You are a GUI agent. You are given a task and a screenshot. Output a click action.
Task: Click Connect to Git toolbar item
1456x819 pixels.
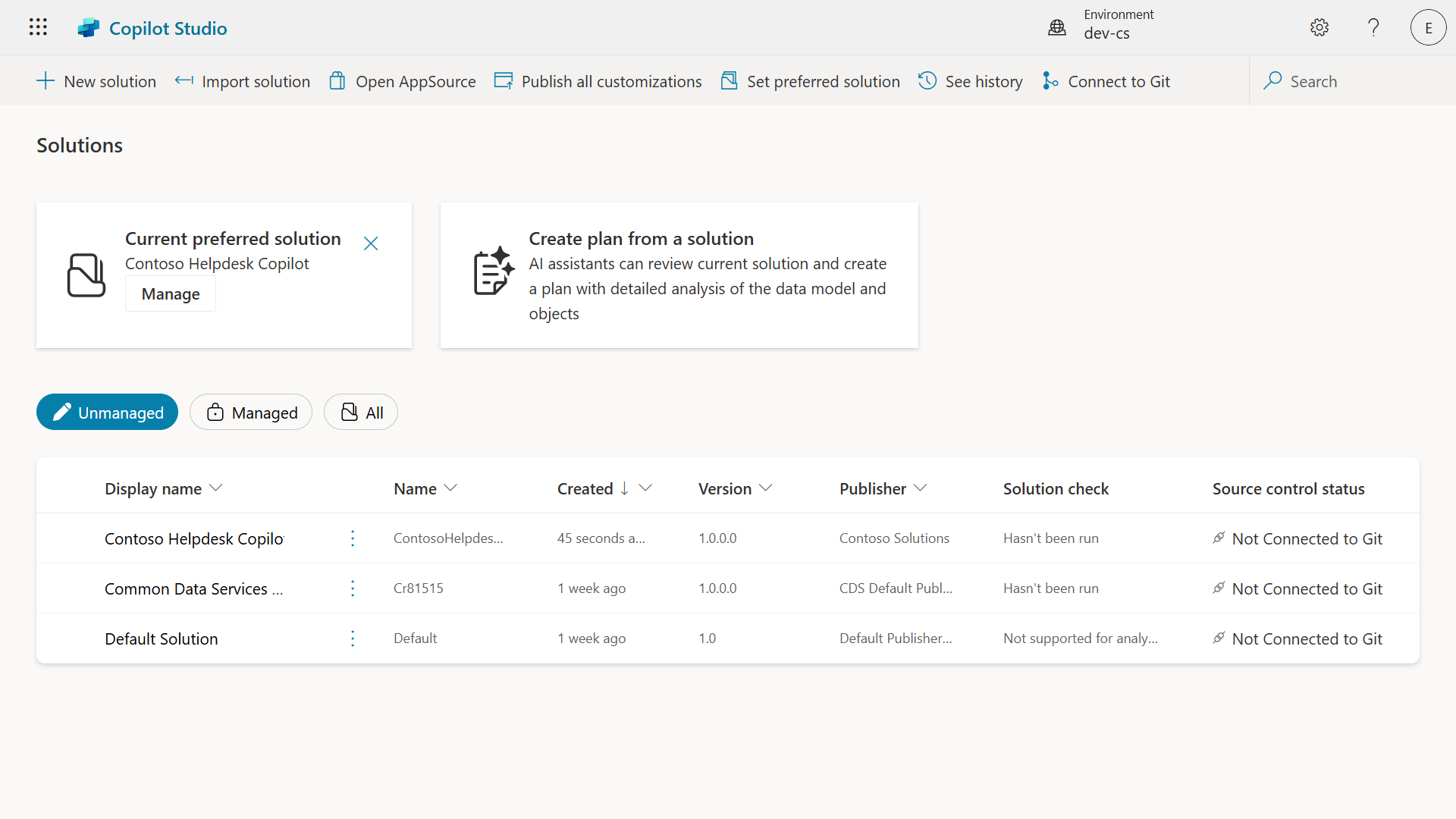tap(1106, 81)
